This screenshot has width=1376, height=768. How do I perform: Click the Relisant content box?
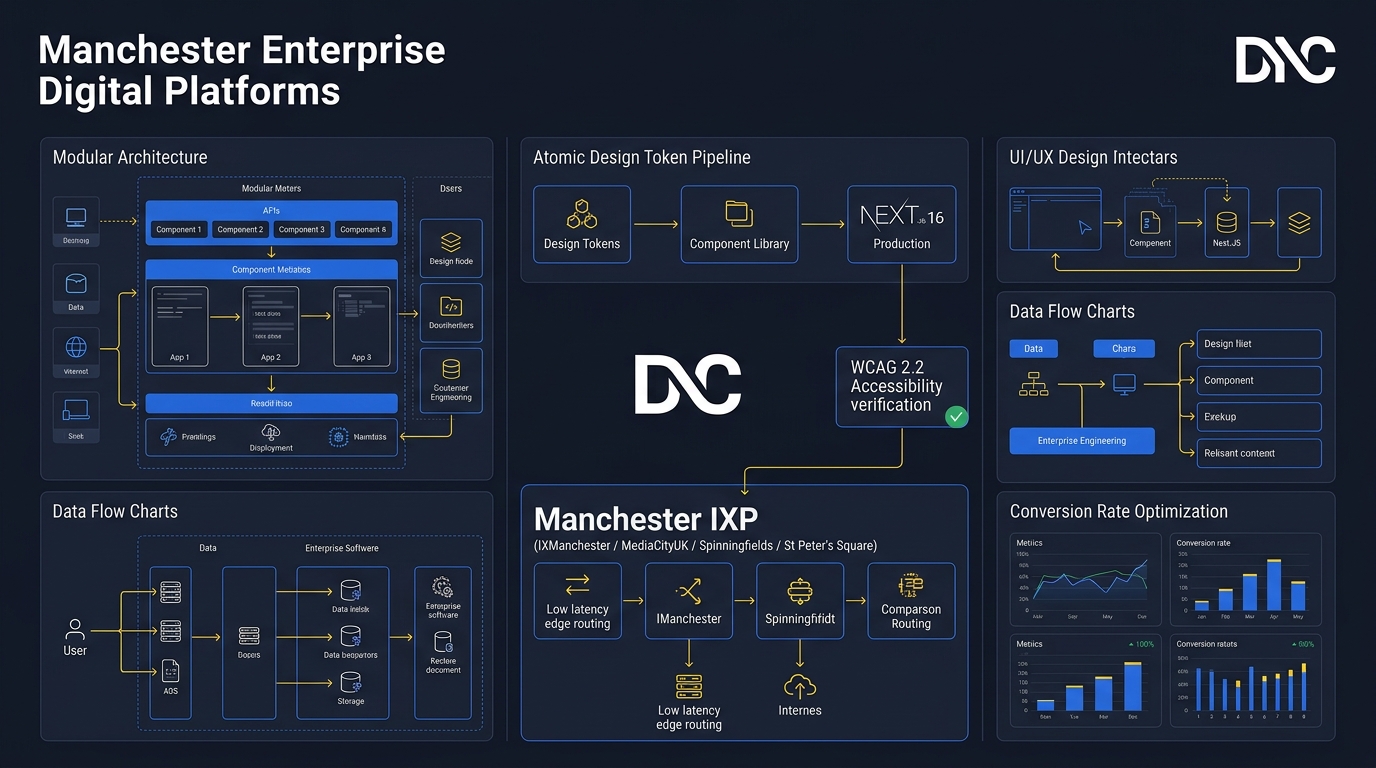tap(1259, 453)
